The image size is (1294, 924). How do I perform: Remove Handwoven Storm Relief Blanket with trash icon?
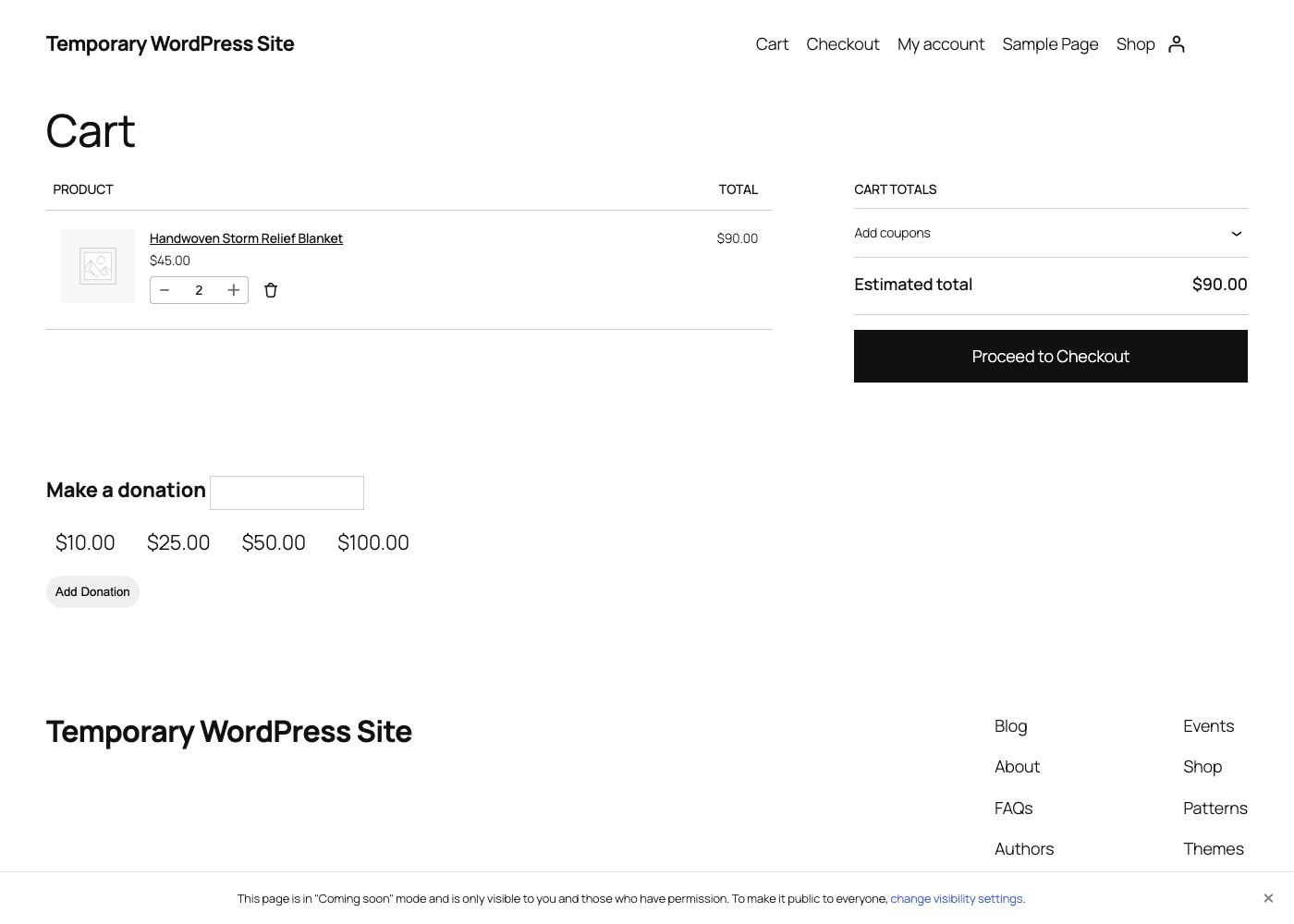[271, 290]
